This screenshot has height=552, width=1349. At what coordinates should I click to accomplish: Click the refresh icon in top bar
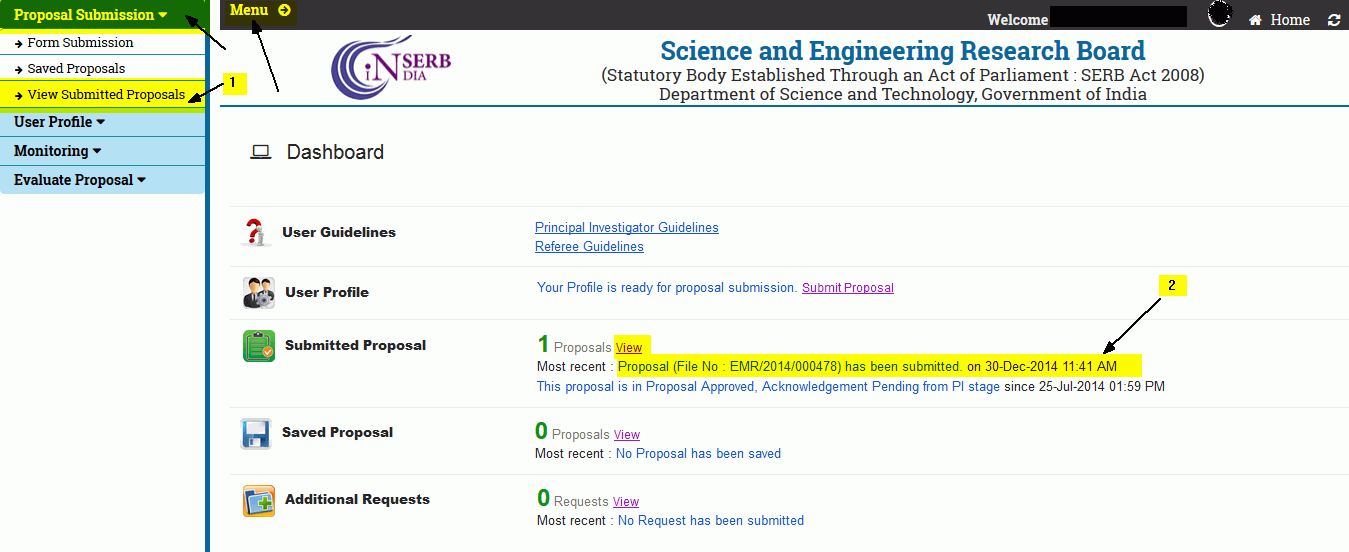pos(1333,20)
